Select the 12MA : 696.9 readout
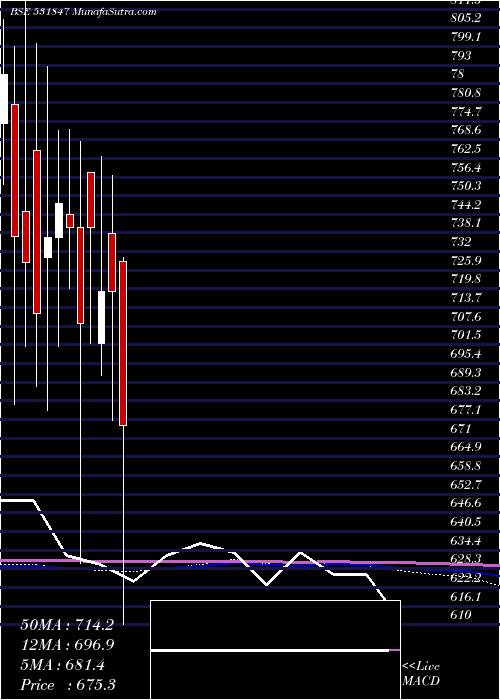 click(x=67, y=645)
